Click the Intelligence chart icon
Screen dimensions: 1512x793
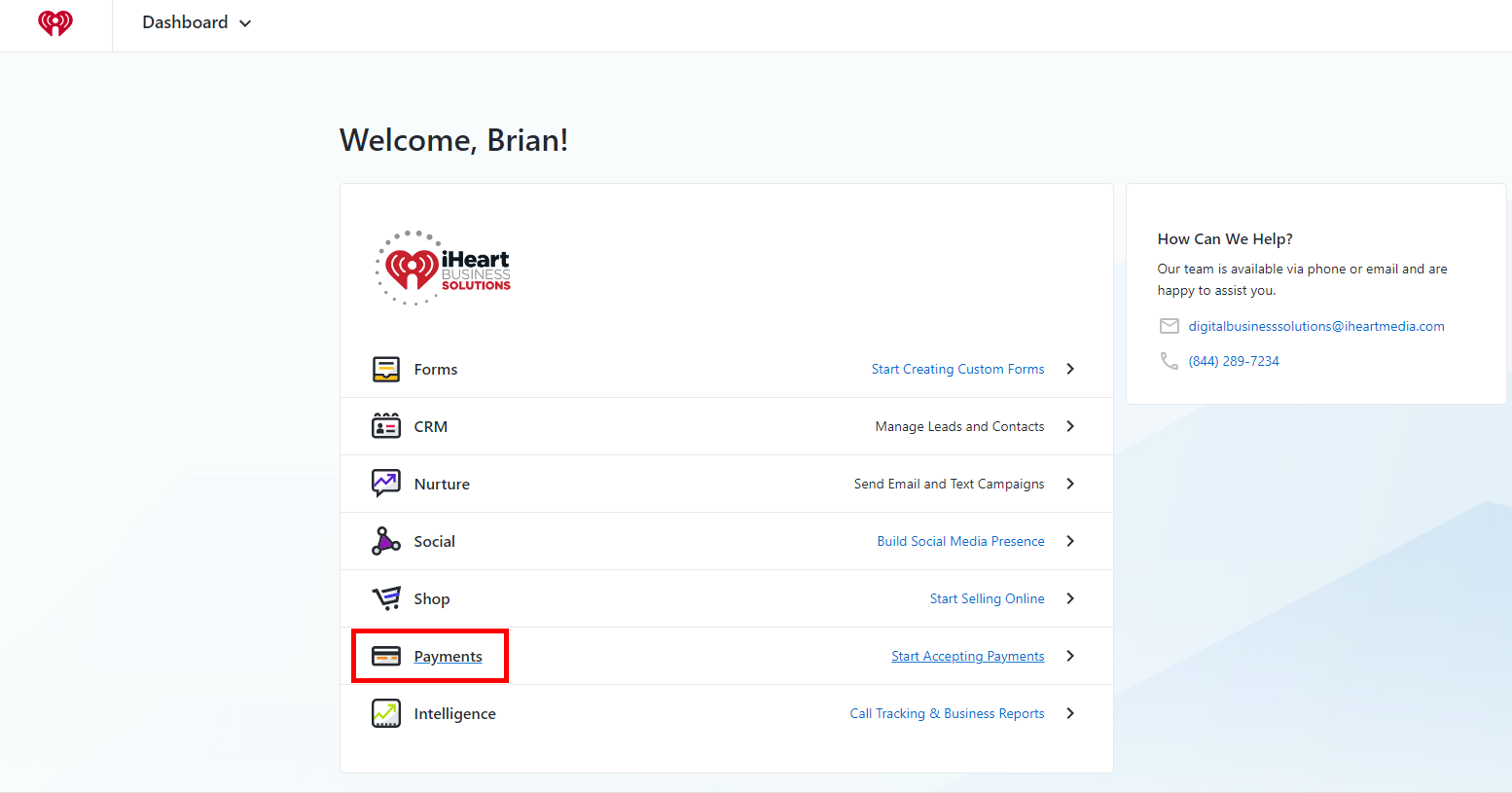click(x=386, y=713)
